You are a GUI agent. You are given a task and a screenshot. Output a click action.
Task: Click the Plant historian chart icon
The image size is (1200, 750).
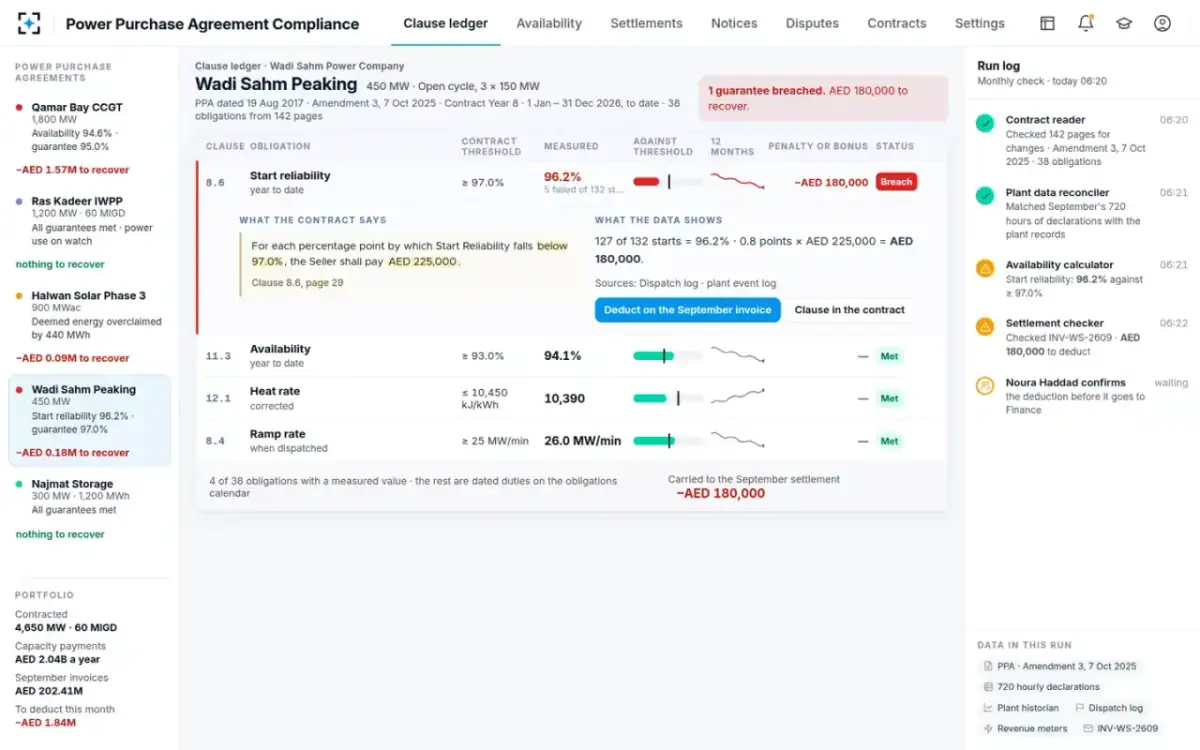pos(988,708)
